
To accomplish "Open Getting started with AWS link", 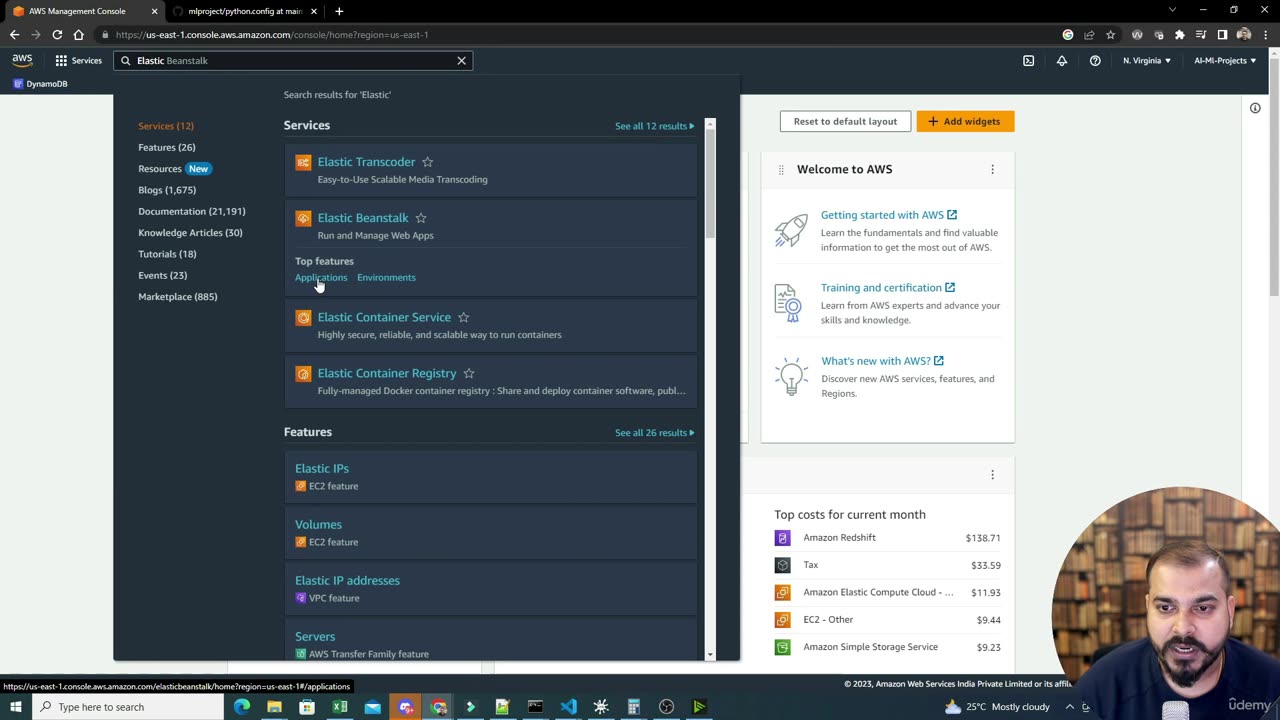I will (x=888, y=215).
